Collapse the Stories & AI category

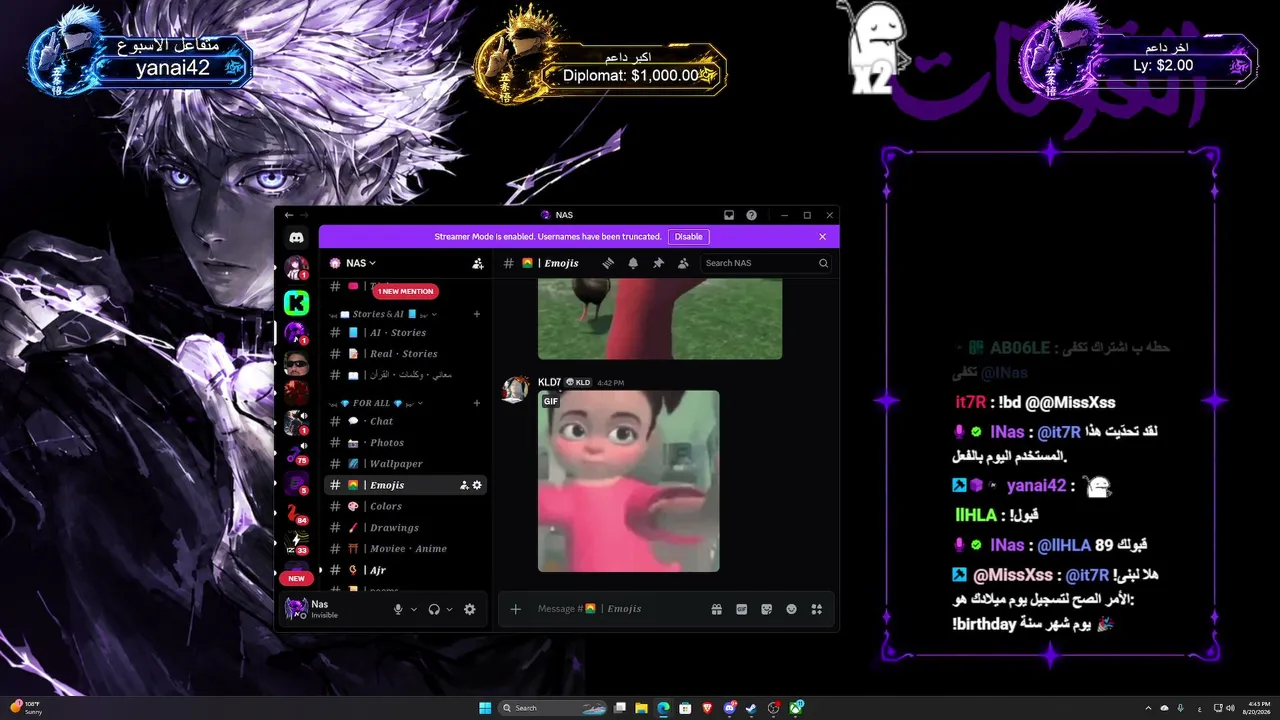point(383,314)
